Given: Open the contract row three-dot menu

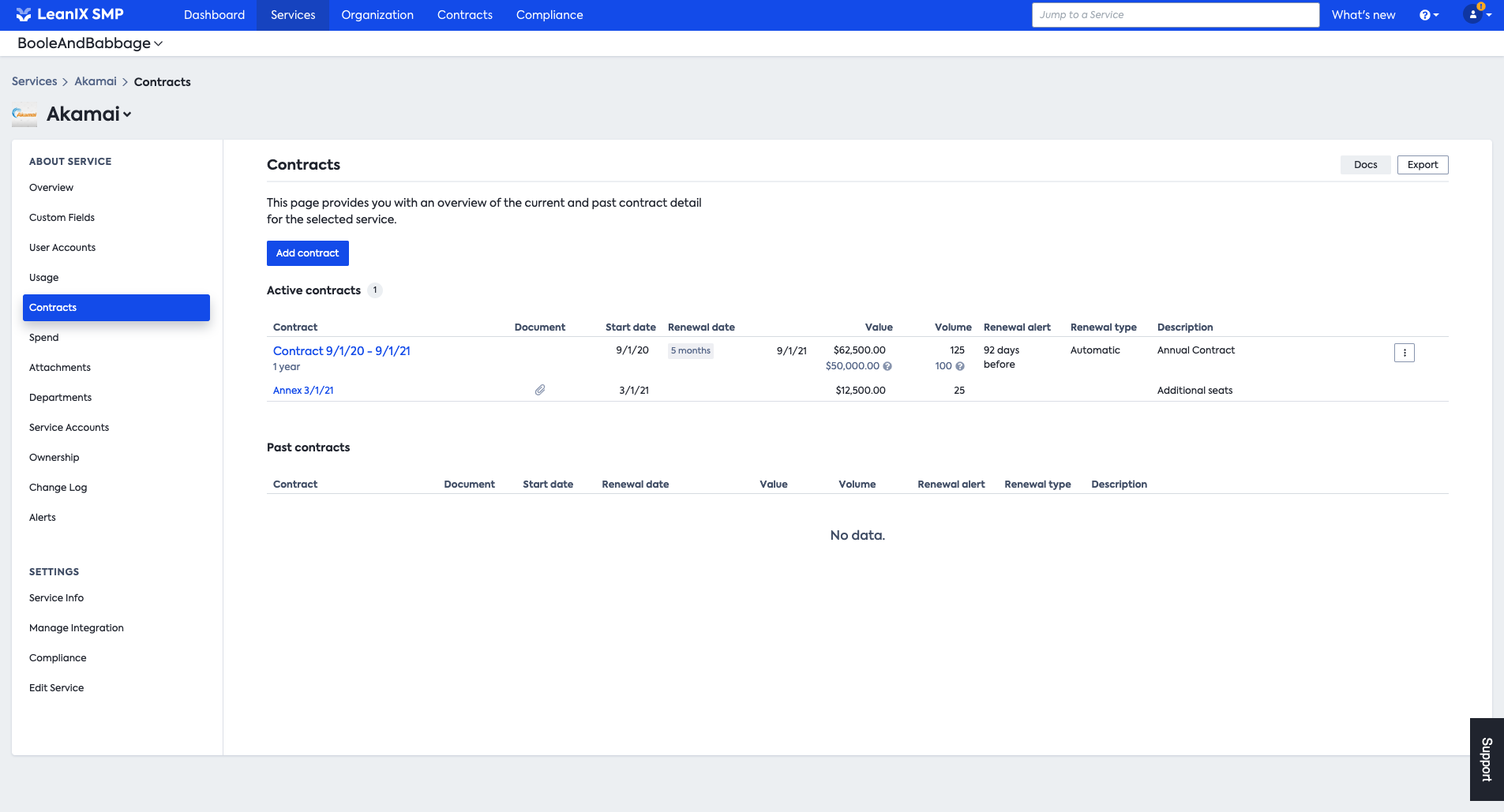Looking at the screenshot, I should pyautogui.click(x=1405, y=353).
